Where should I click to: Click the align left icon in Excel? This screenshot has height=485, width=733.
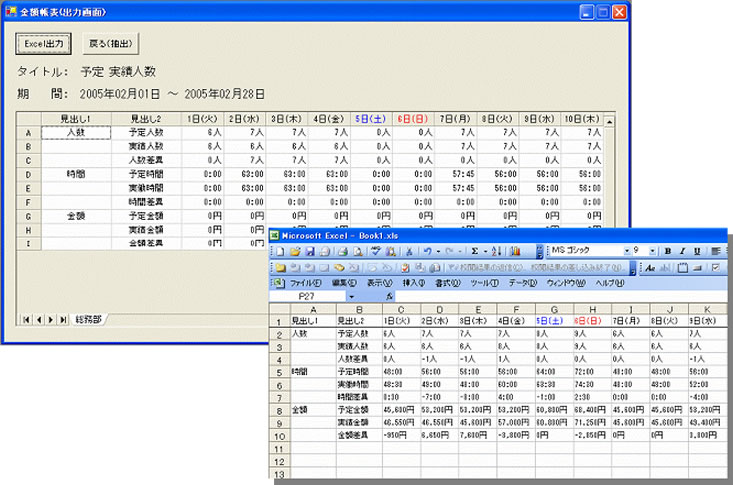[x=715, y=251]
